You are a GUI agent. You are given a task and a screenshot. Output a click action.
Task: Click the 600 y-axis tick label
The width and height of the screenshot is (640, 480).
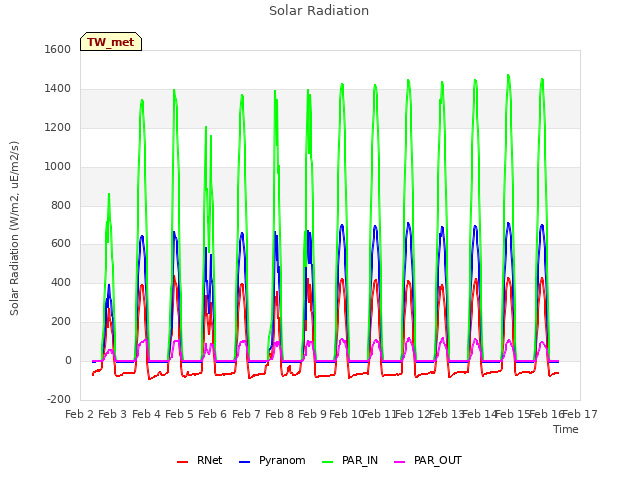[x=61, y=244]
